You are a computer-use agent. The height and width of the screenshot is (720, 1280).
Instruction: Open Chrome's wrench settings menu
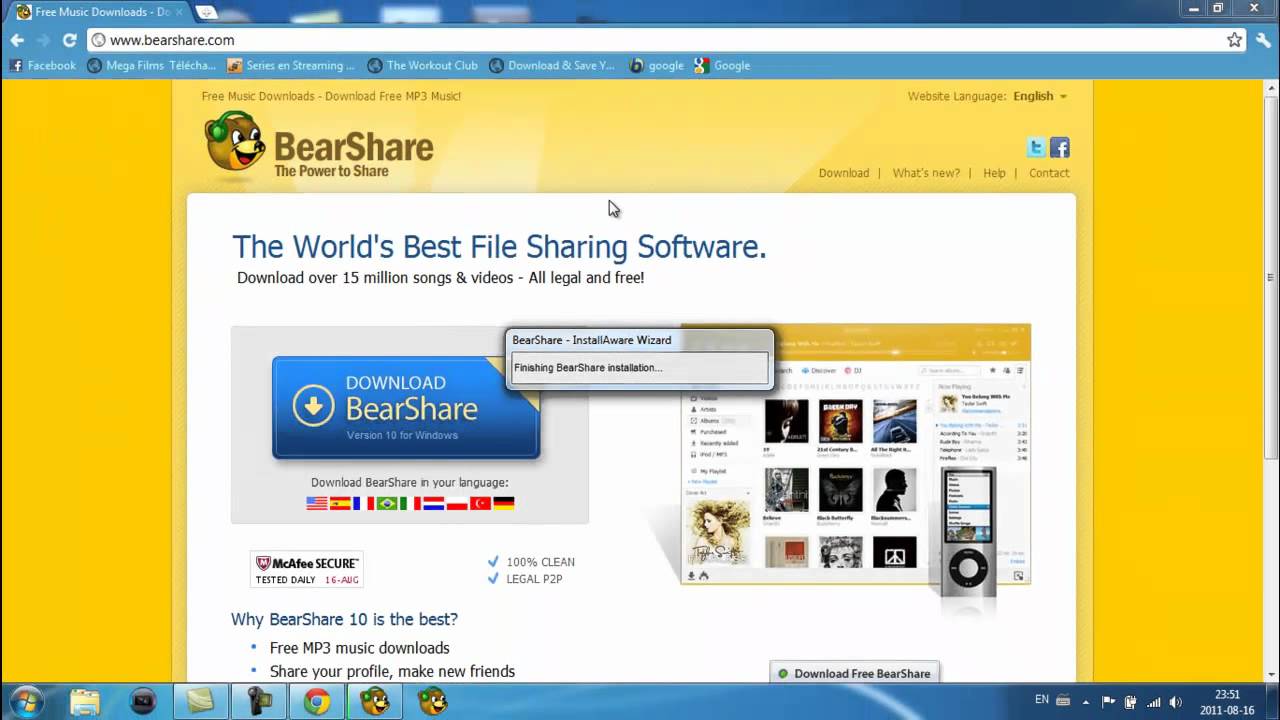(x=1265, y=40)
